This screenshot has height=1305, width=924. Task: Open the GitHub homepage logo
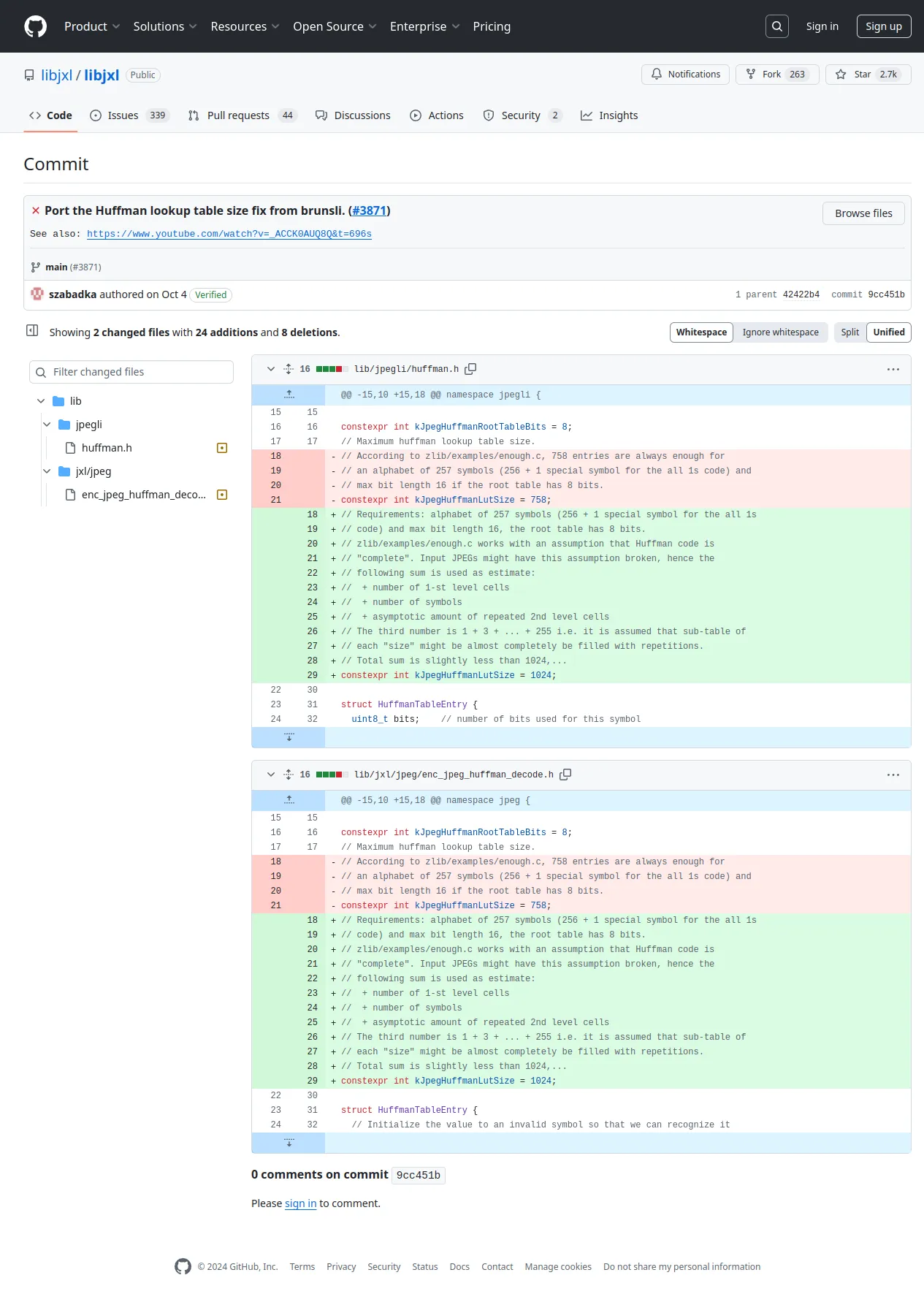(35, 26)
